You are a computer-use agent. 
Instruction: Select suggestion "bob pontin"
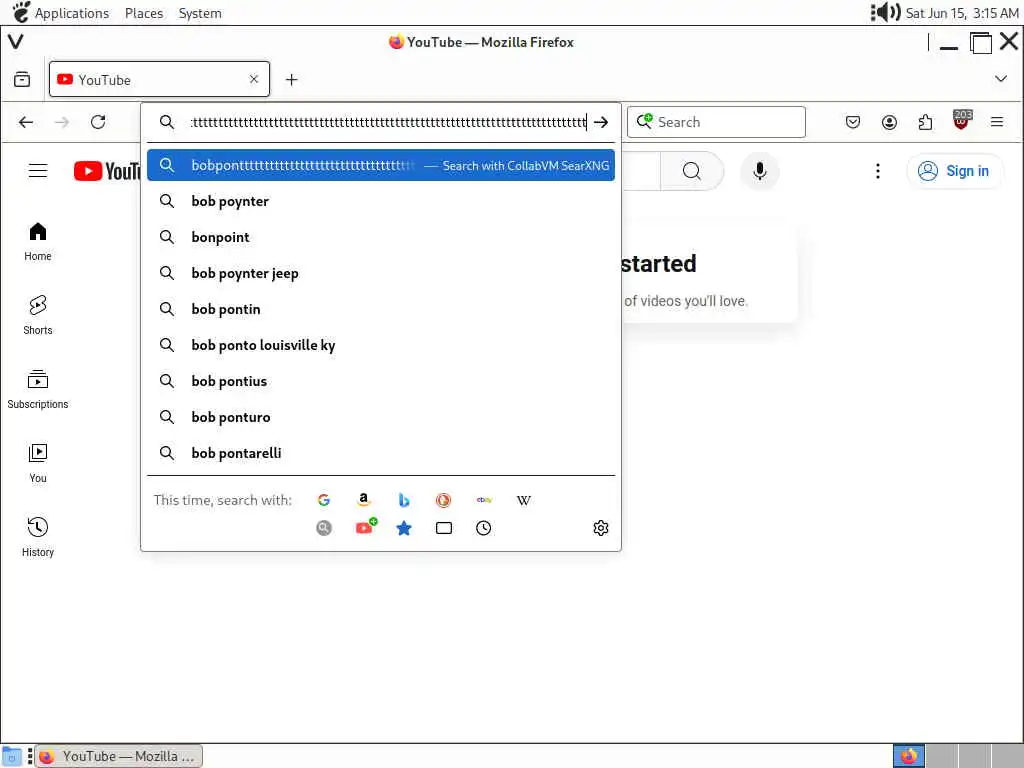(x=381, y=309)
